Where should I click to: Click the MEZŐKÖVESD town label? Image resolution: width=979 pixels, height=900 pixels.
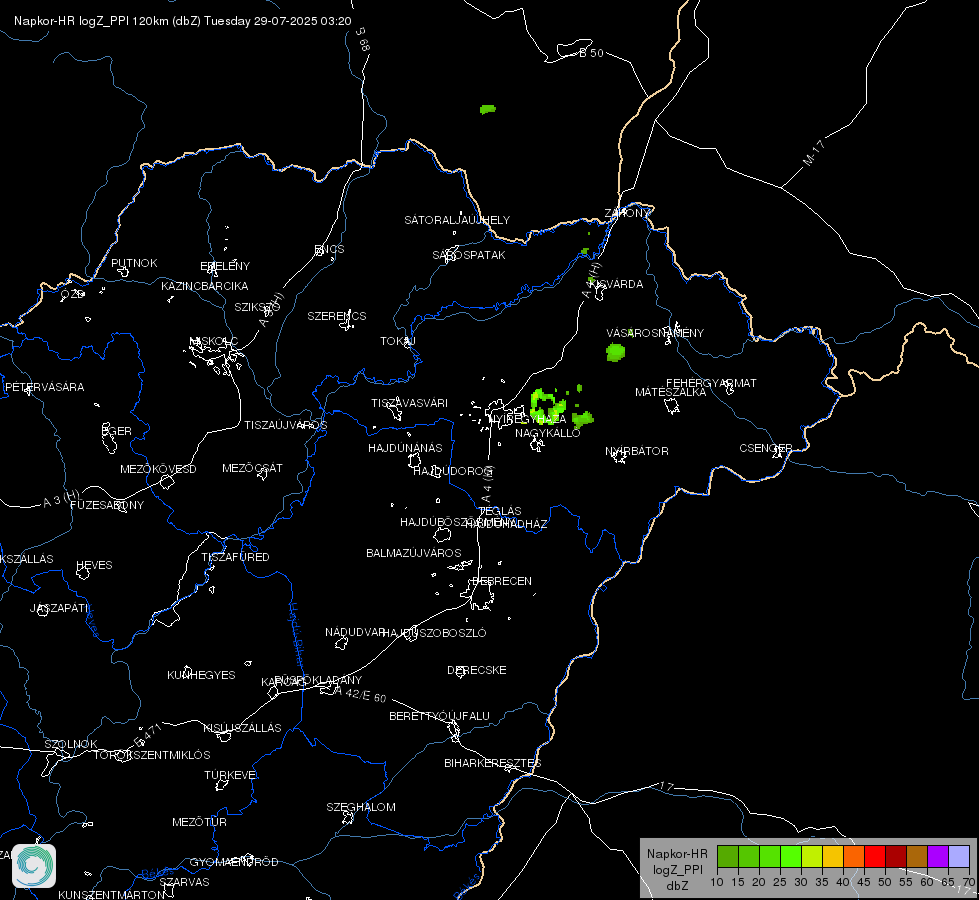[159, 469]
